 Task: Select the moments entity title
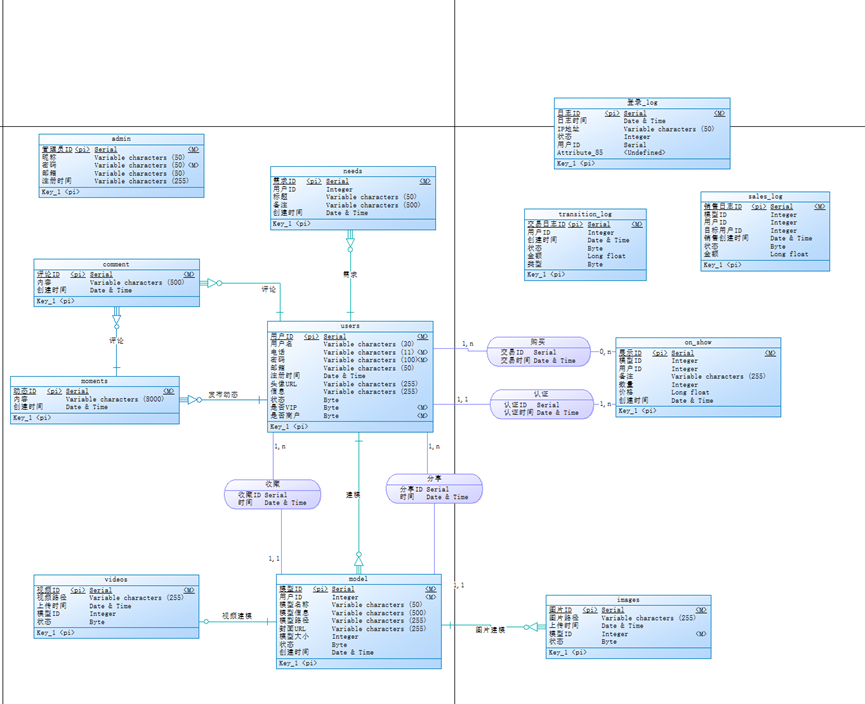(94, 381)
